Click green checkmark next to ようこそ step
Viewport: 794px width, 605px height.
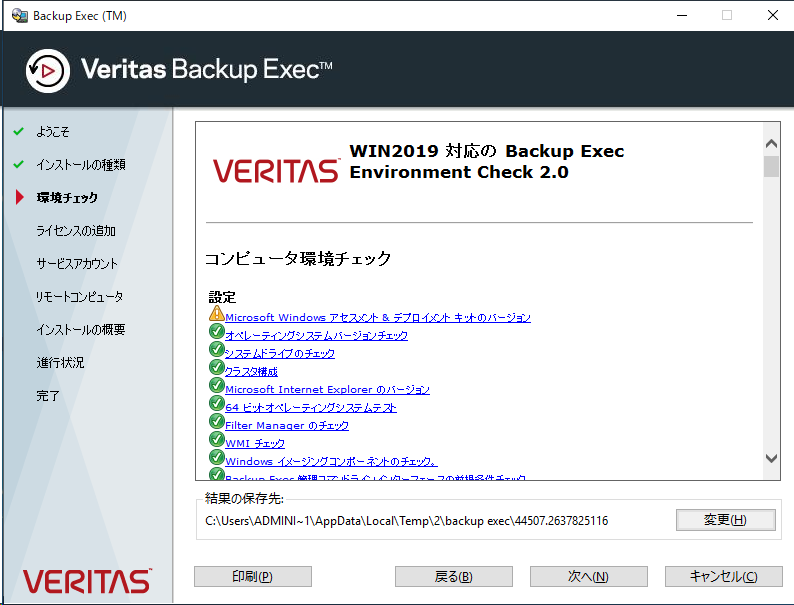click(19, 132)
